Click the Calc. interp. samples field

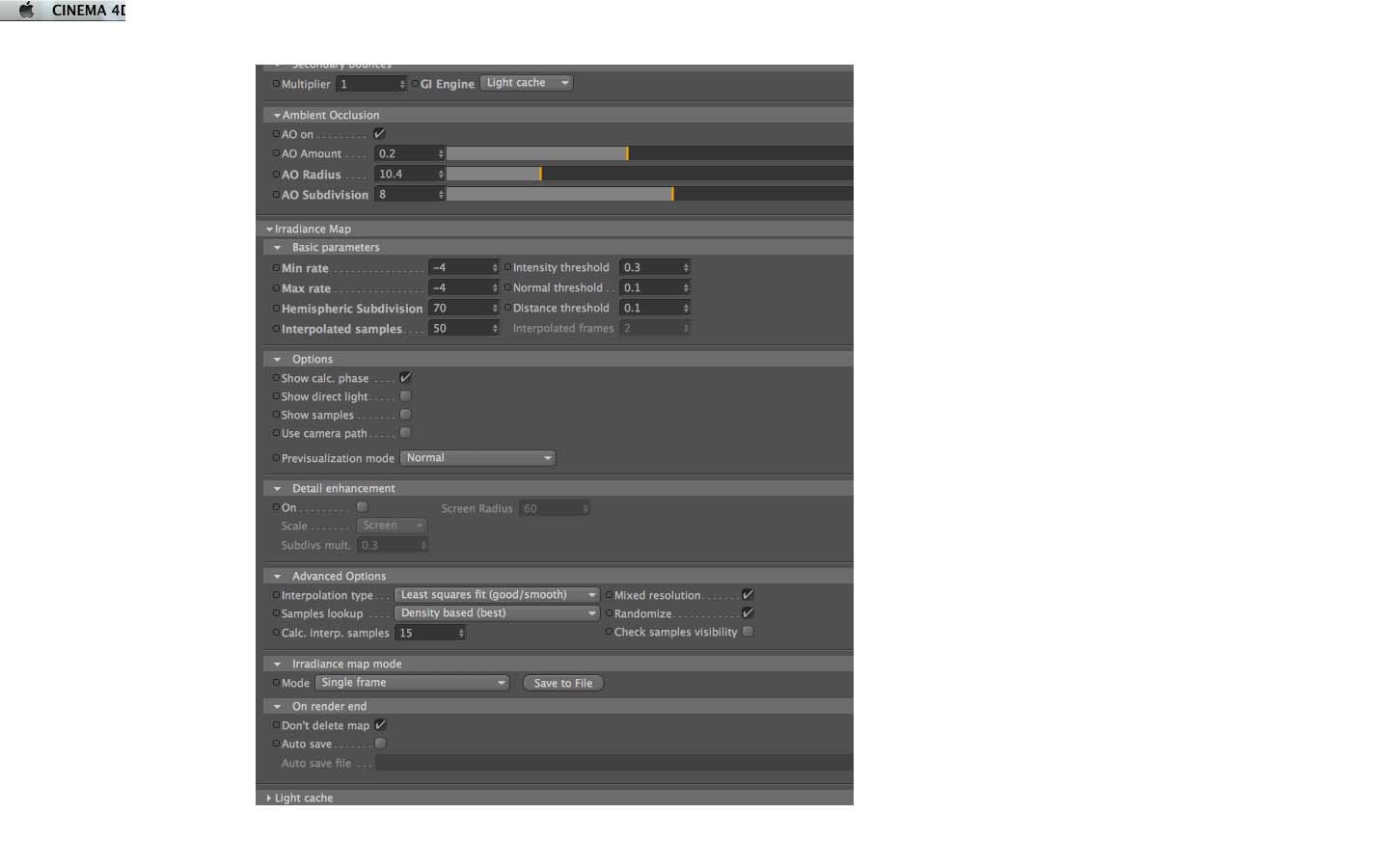tap(430, 633)
